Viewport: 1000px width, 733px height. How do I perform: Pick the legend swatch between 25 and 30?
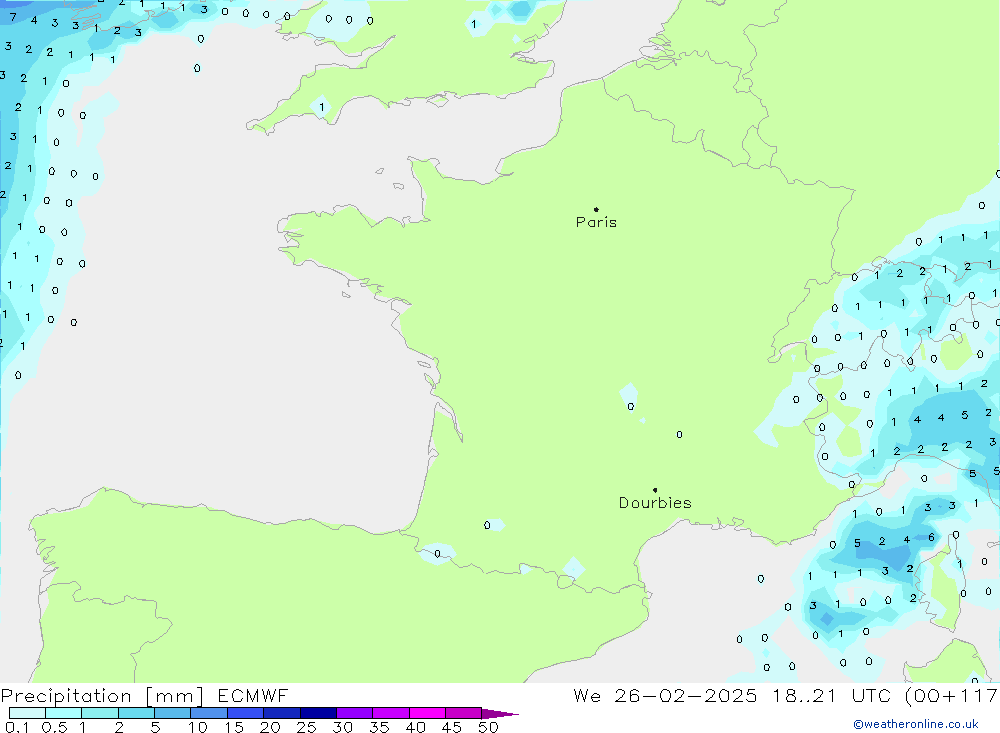coord(318,713)
